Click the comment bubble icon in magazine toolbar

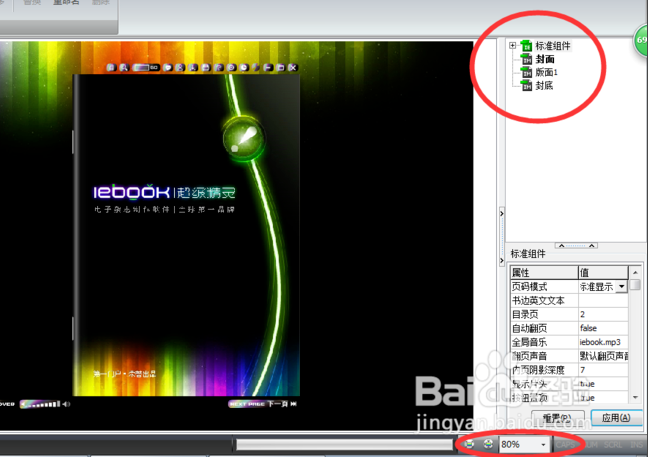167,67
